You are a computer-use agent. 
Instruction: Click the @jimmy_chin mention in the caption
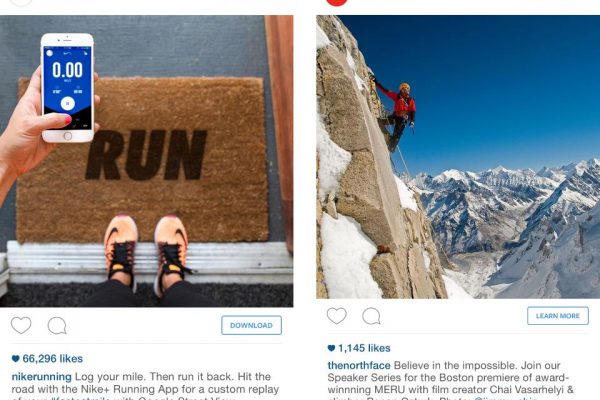(505, 398)
